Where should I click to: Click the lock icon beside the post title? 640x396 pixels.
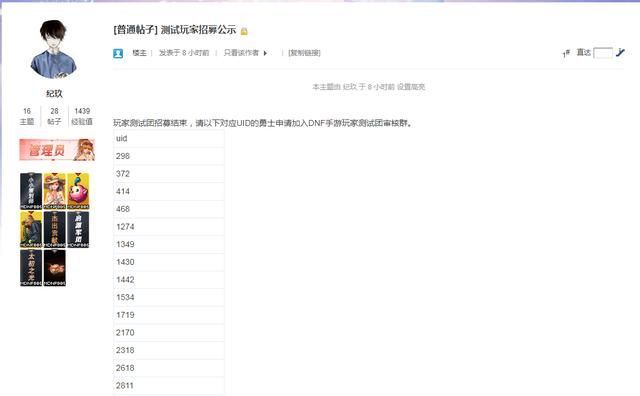244,31
